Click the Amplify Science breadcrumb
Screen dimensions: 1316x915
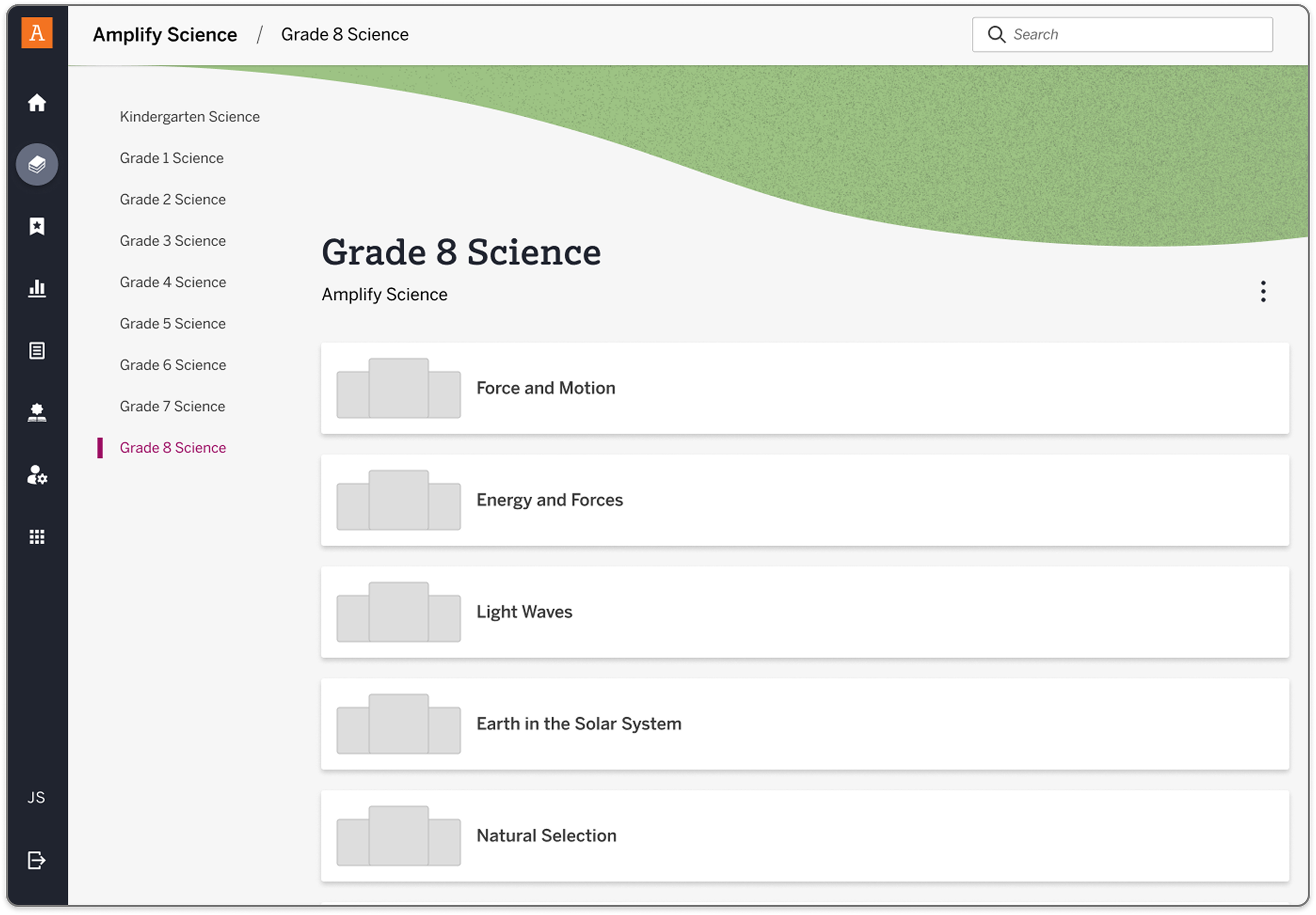pos(165,34)
